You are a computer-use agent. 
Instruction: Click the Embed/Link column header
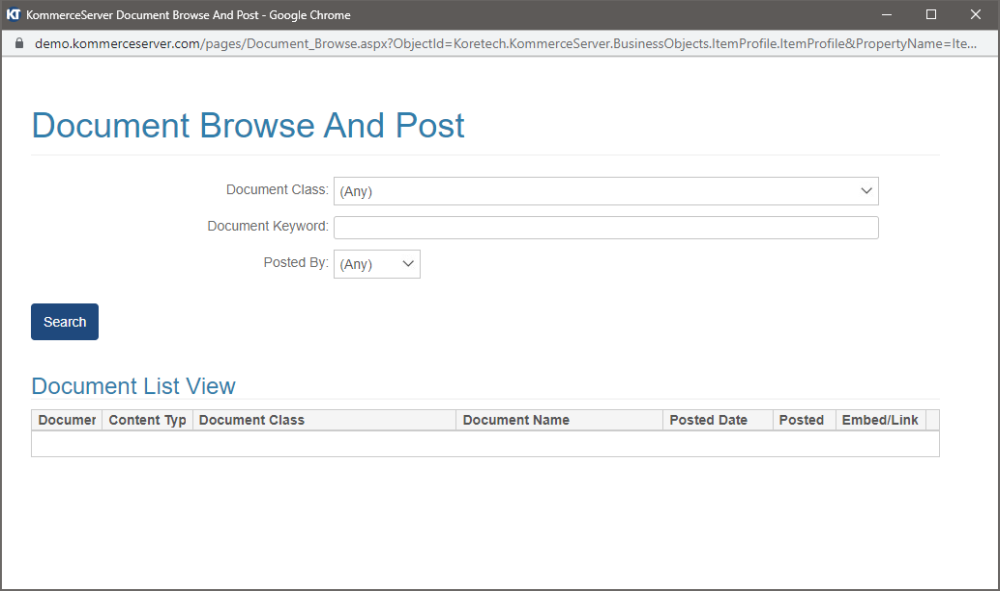tap(880, 420)
